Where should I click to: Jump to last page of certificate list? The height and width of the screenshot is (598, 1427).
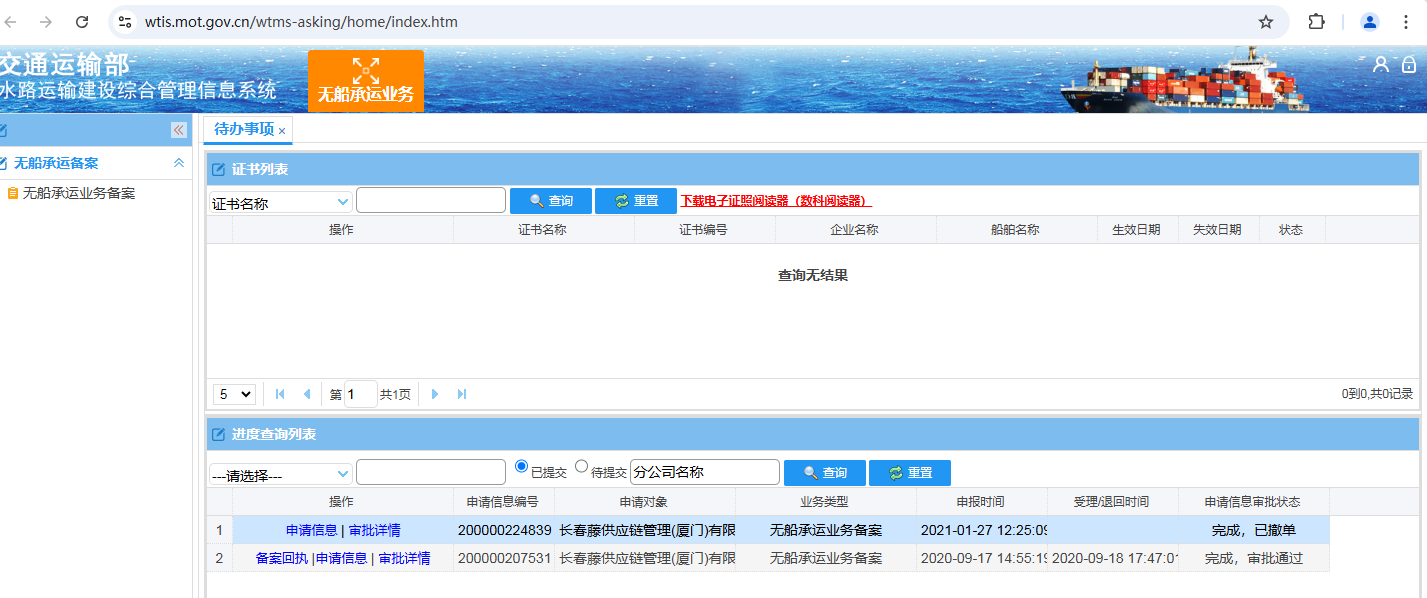tap(462, 394)
